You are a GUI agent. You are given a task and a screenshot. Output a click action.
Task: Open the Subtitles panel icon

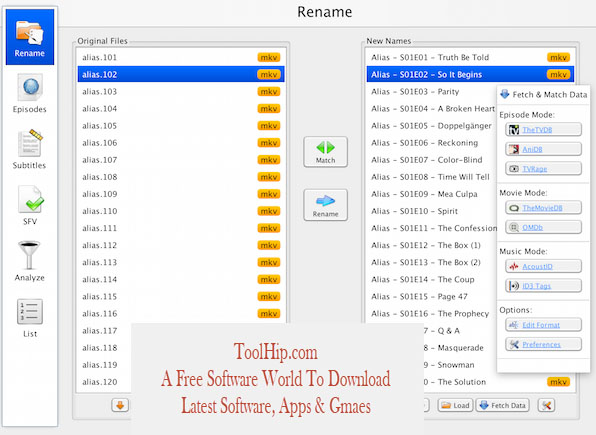coord(29,149)
